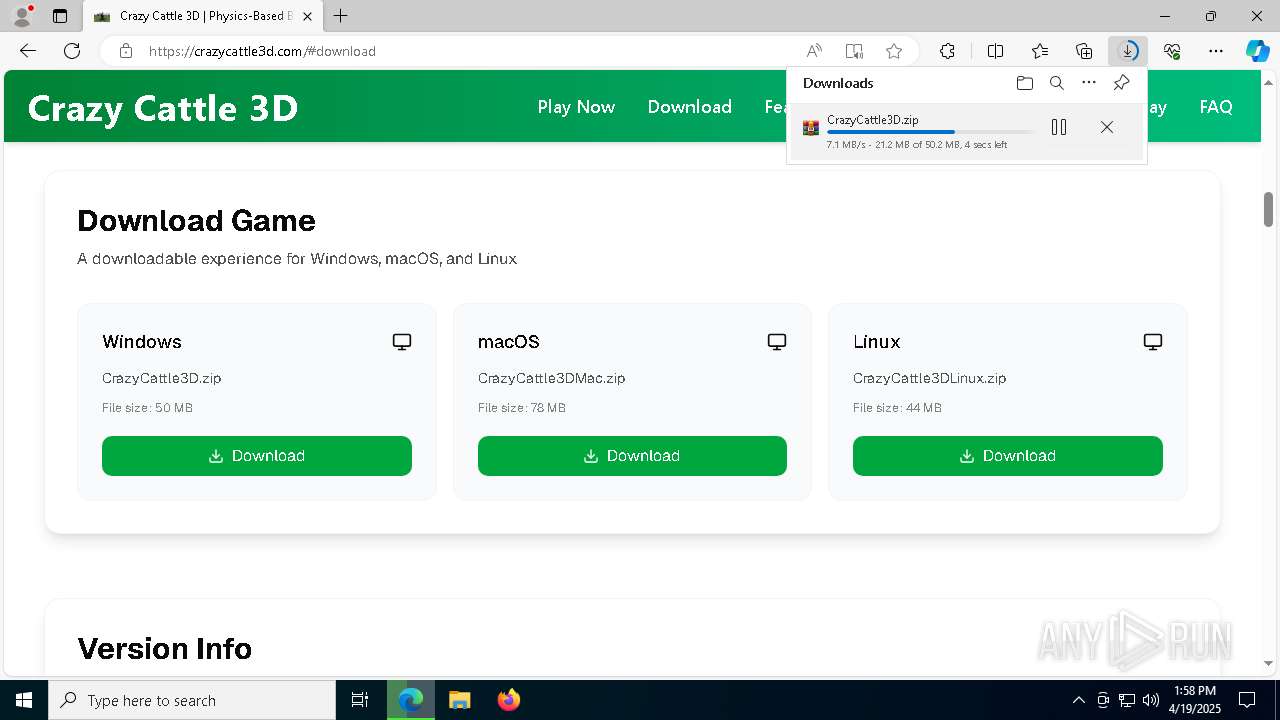Click the CrazyCattle3D.zip file name in Downloads
Viewport: 1280px width, 720px height.
872,120
